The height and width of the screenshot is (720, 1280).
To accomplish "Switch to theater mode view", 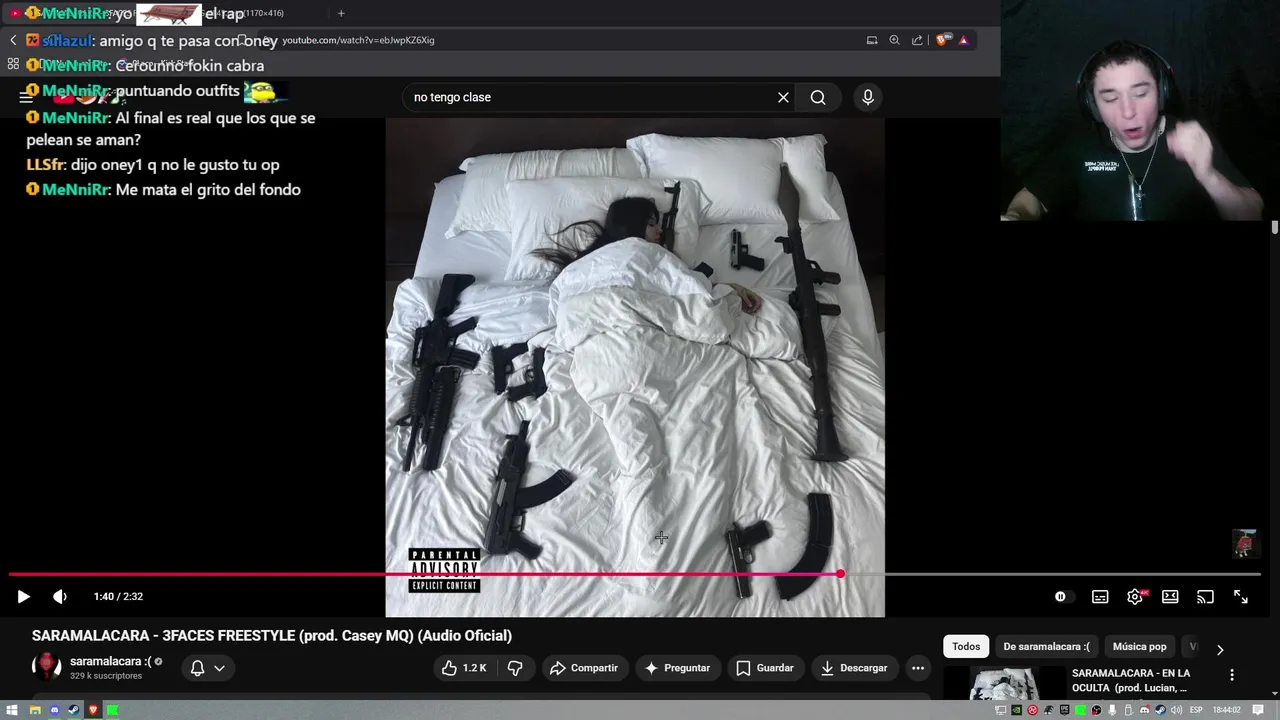I will 1170,597.
